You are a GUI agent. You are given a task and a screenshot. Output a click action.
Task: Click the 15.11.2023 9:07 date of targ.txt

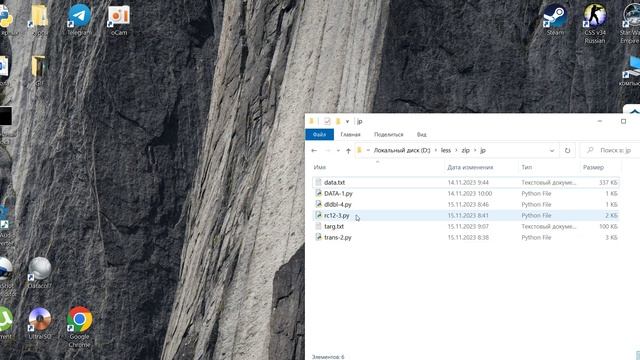point(468,227)
